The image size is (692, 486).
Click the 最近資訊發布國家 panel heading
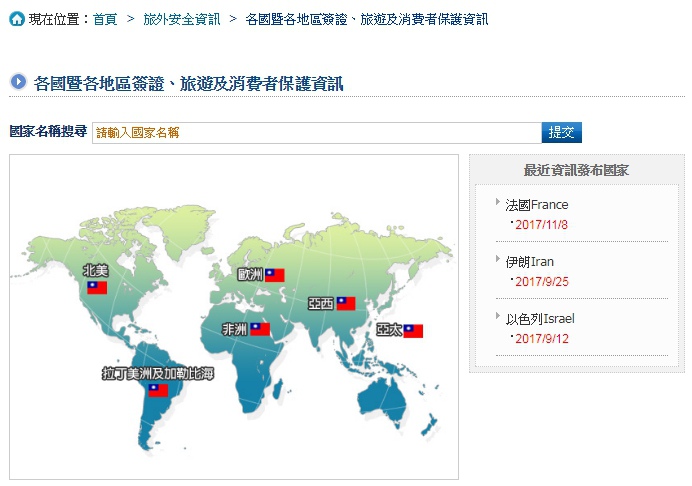point(576,170)
